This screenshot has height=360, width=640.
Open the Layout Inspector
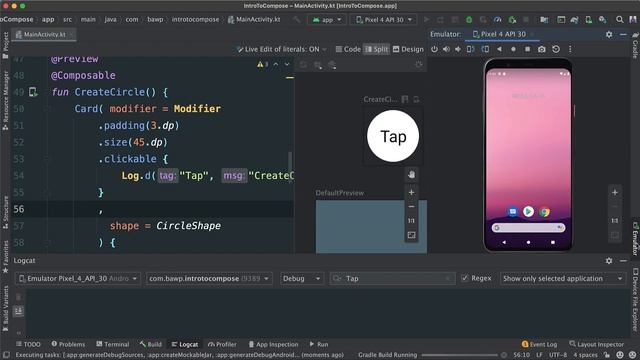click(597, 344)
